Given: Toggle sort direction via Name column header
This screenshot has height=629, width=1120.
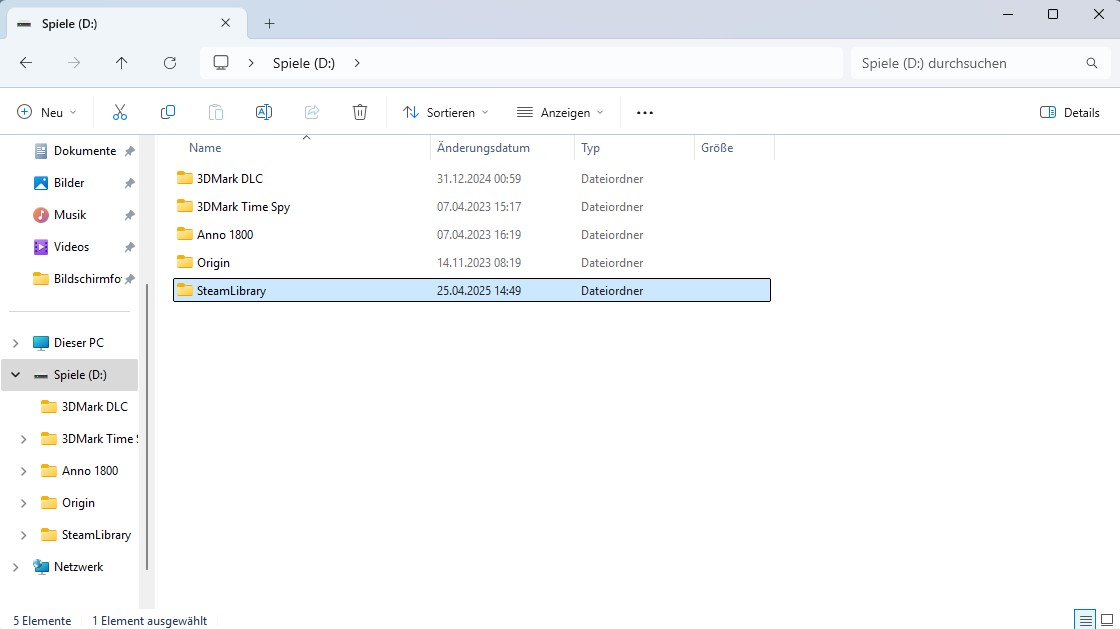Looking at the screenshot, I should point(205,147).
